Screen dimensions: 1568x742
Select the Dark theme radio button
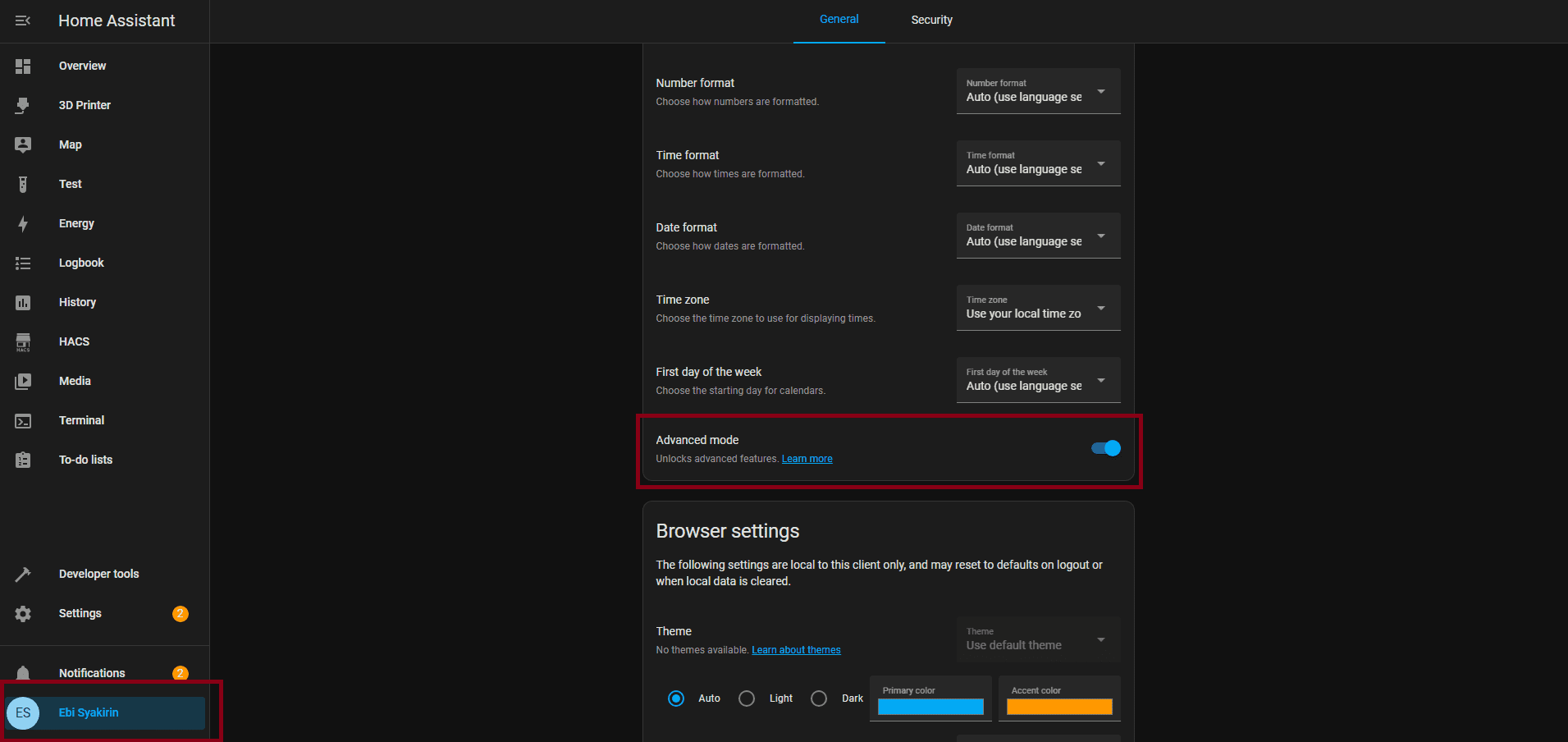(x=819, y=698)
